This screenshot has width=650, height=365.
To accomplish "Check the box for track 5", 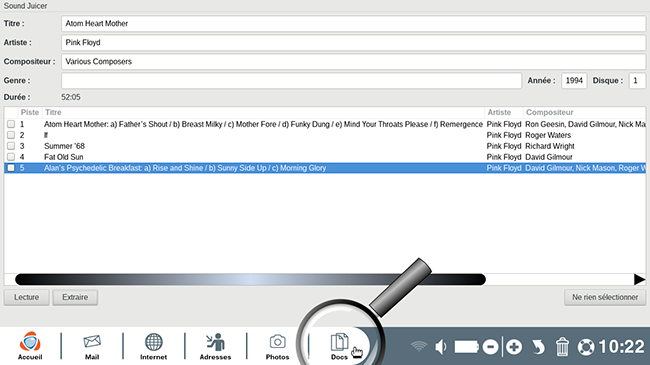I will pyautogui.click(x=11, y=168).
